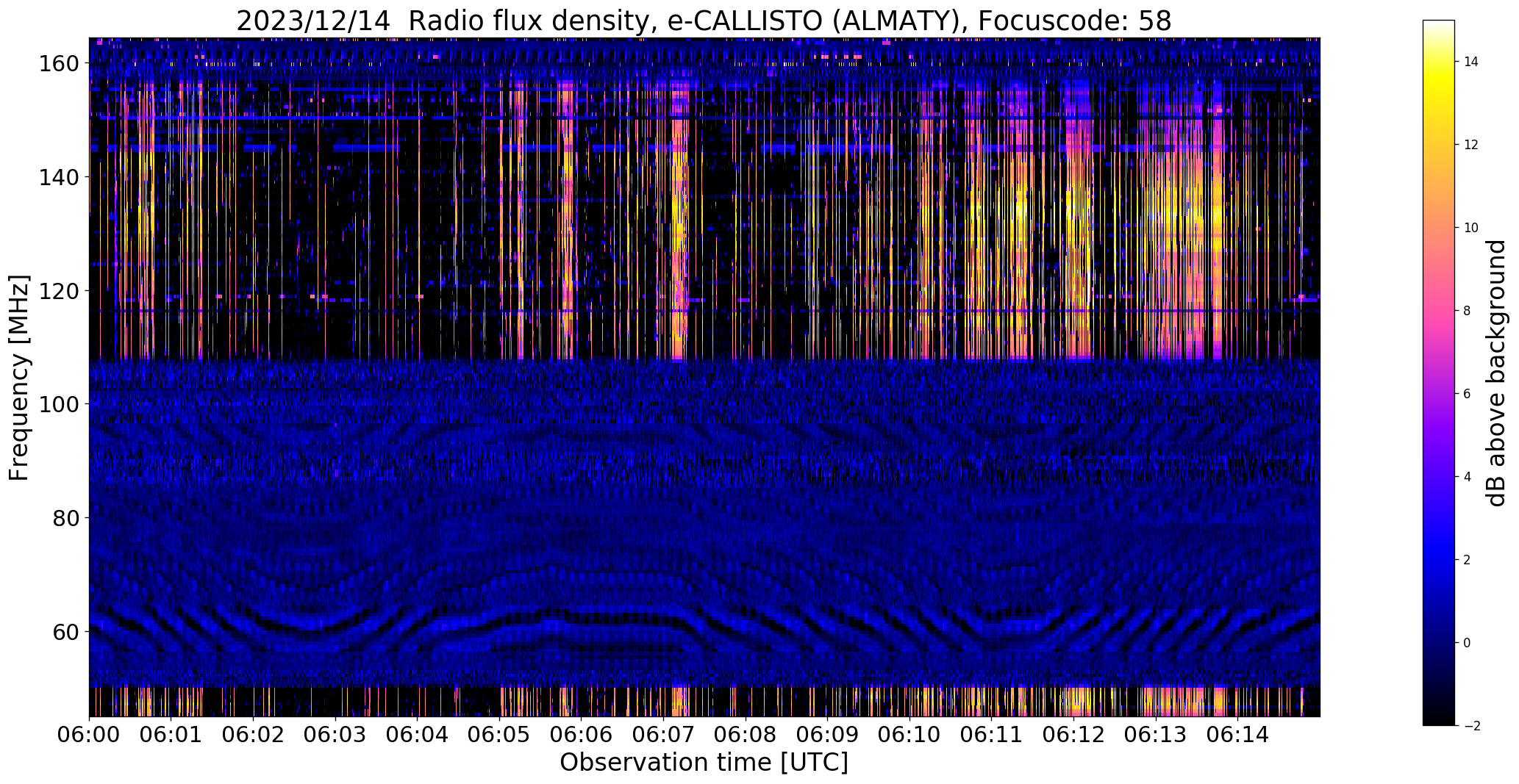Click the 06:05 time tick label

point(499,735)
